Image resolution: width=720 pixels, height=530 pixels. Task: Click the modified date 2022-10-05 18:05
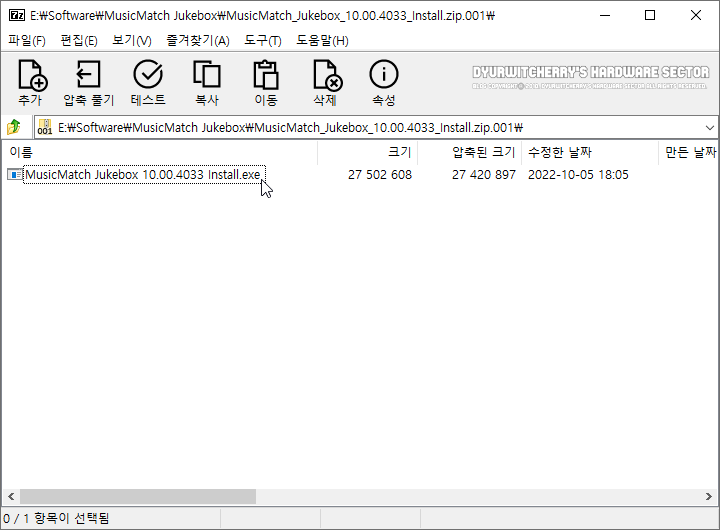coord(578,175)
